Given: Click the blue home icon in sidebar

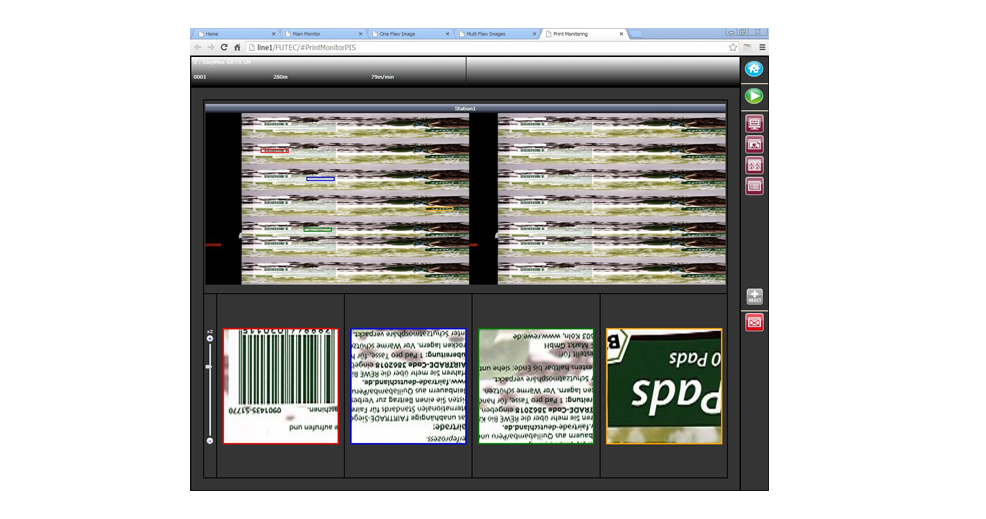Looking at the screenshot, I should [x=754, y=69].
